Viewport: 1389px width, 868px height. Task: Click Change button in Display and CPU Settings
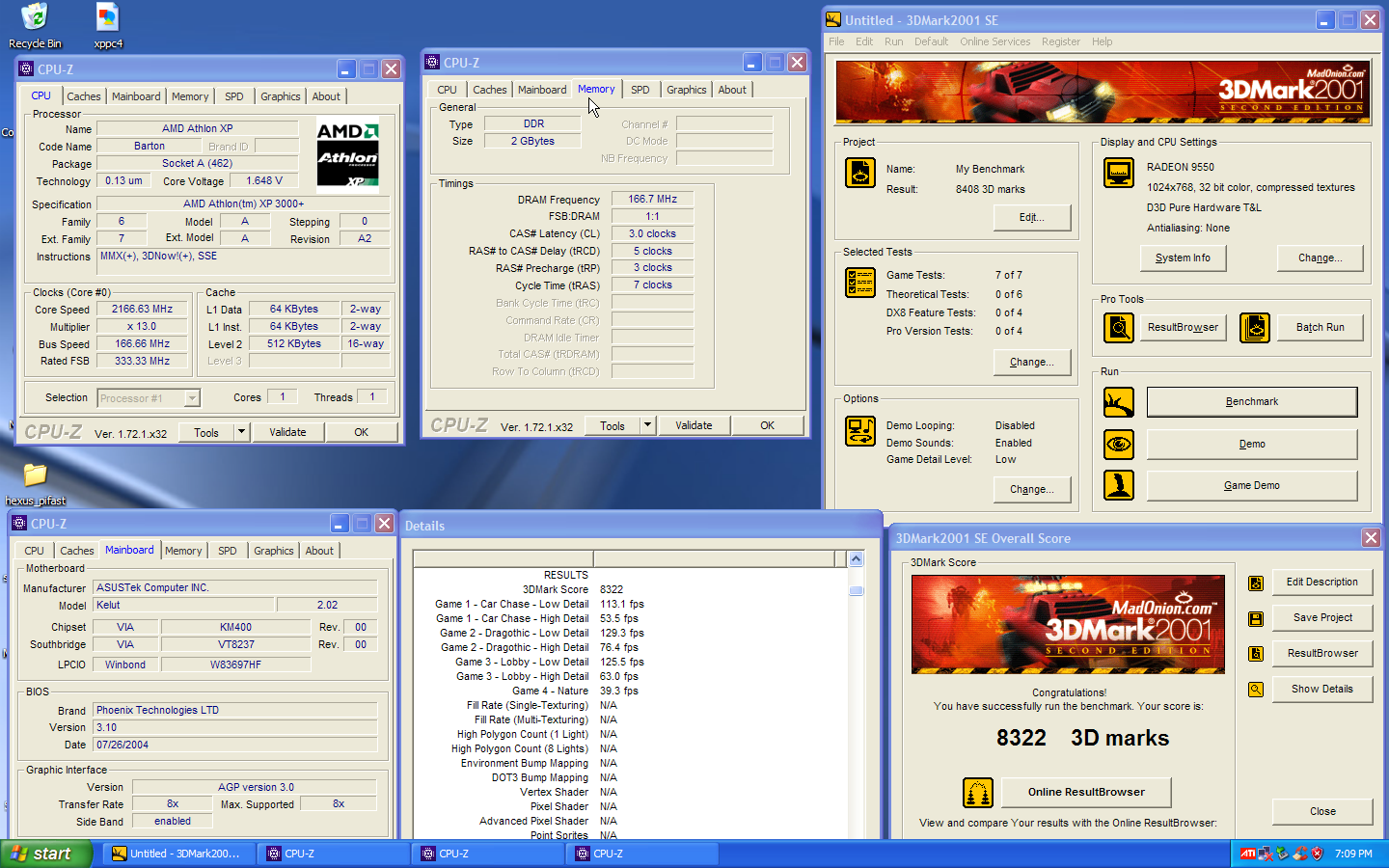[1321, 258]
